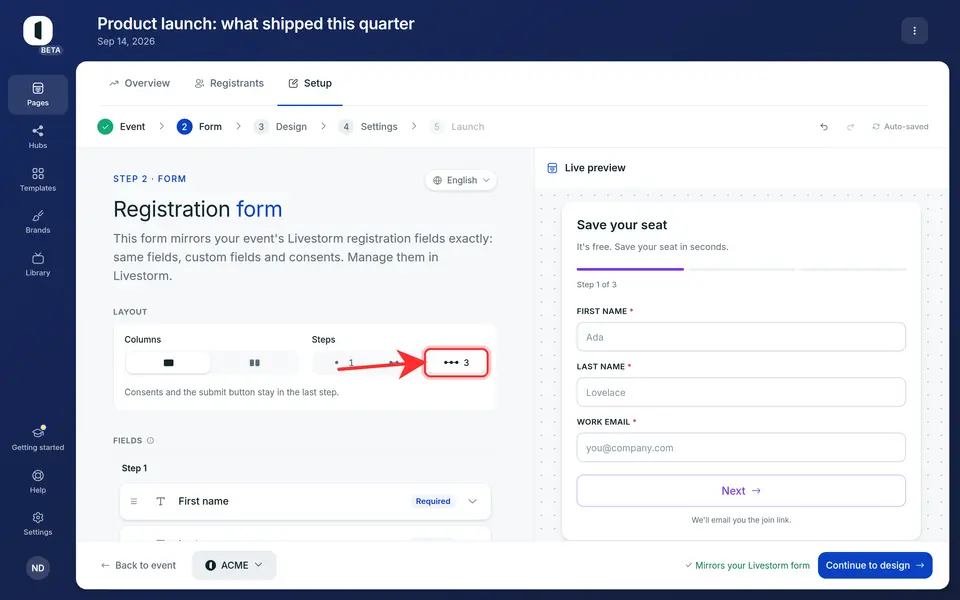Click the First Name input in preview
The height and width of the screenshot is (600, 960).
pos(741,337)
